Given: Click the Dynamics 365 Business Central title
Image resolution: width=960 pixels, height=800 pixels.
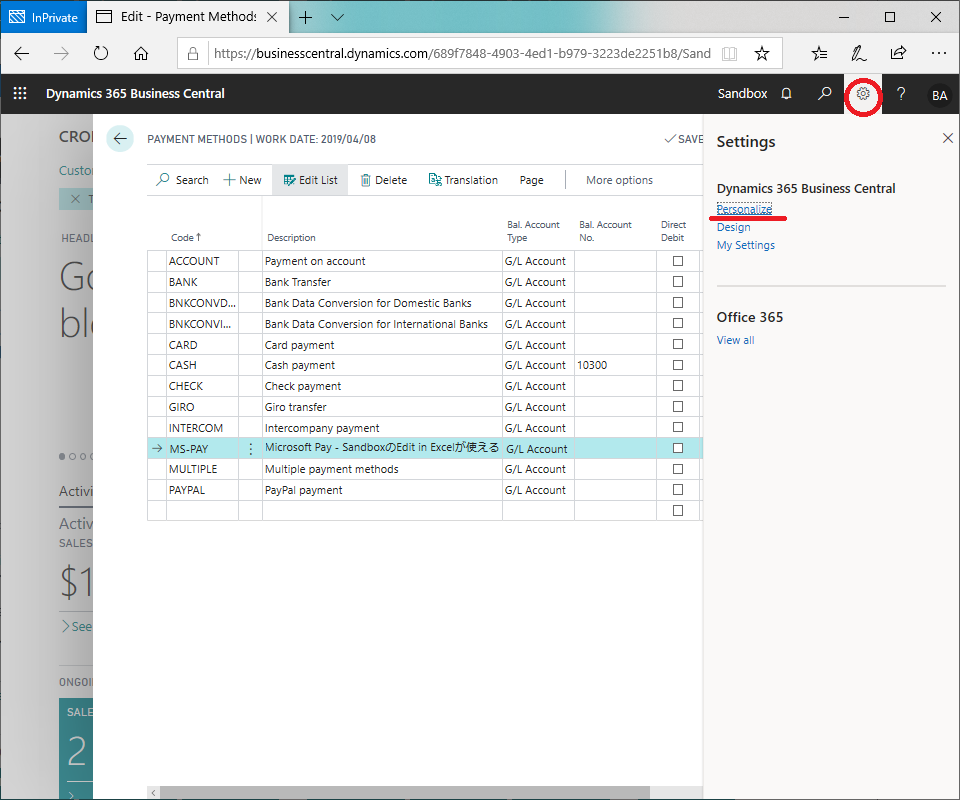Looking at the screenshot, I should [135, 94].
